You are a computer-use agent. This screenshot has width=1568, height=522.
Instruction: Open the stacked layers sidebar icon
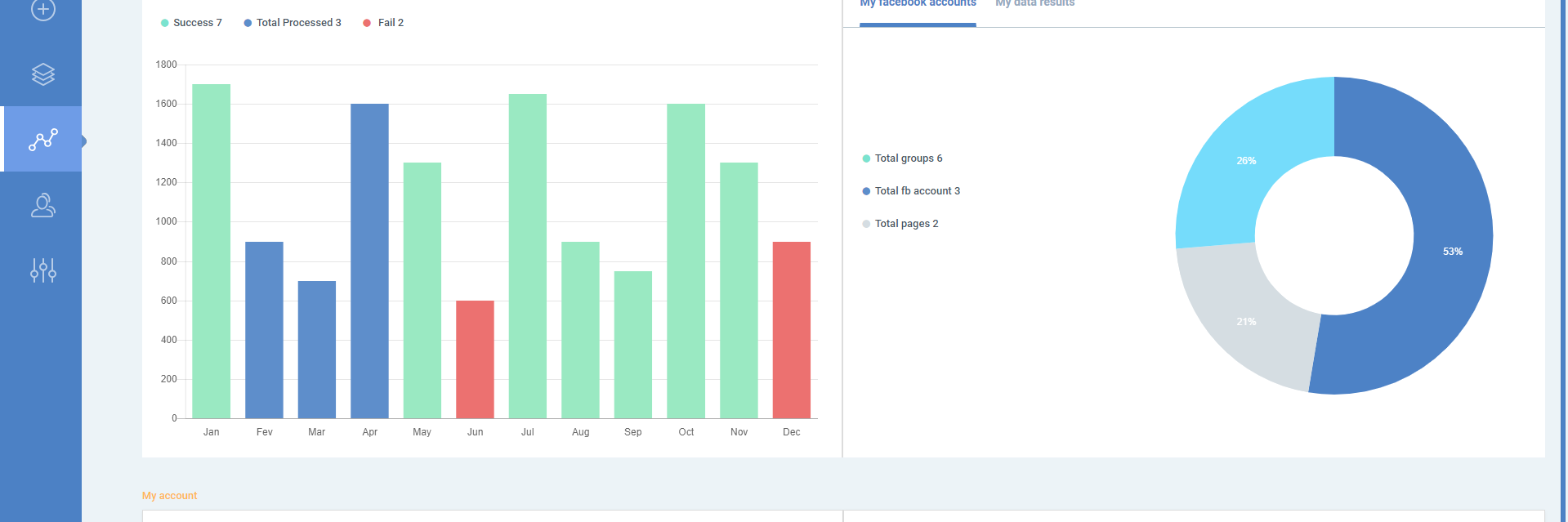[x=42, y=74]
